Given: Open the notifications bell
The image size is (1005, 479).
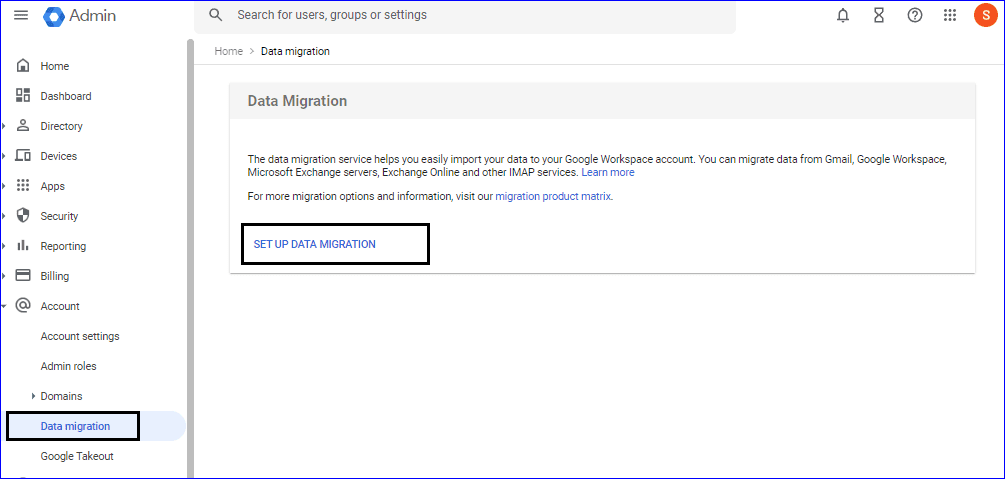Looking at the screenshot, I should pyautogui.click(x=843, y=15).
